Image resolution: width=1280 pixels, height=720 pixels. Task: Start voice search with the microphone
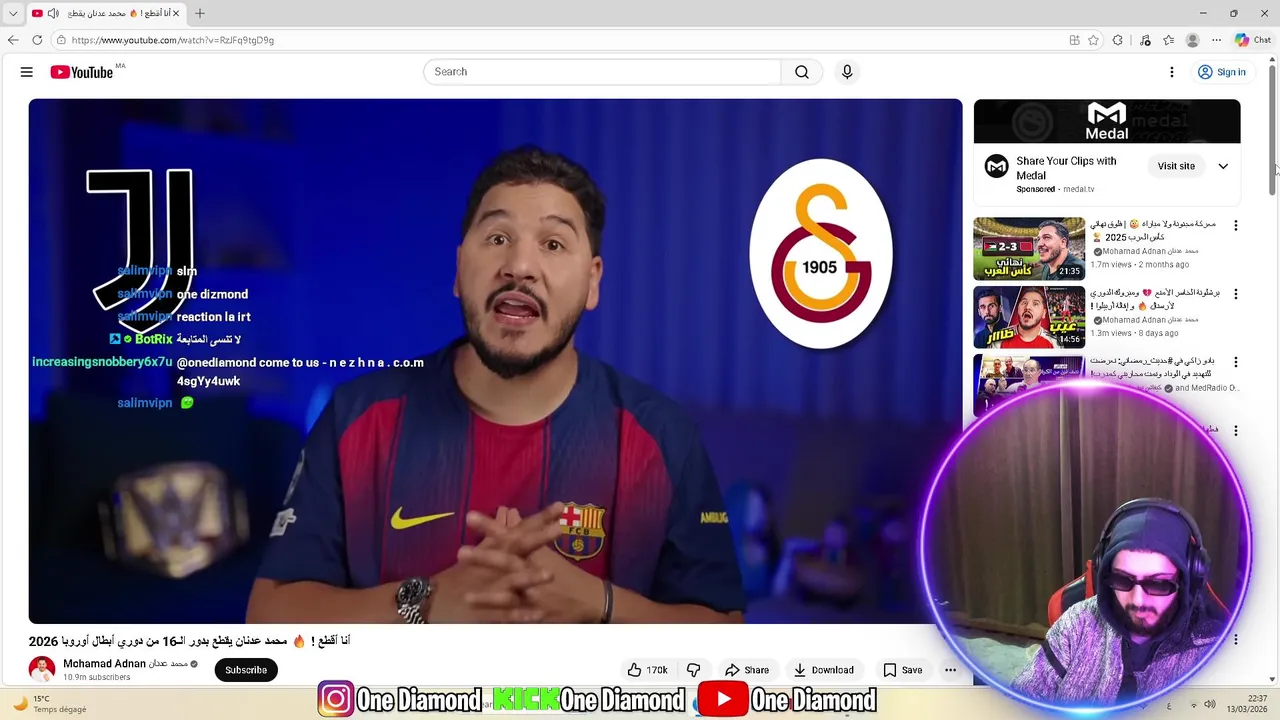point(847,72)
